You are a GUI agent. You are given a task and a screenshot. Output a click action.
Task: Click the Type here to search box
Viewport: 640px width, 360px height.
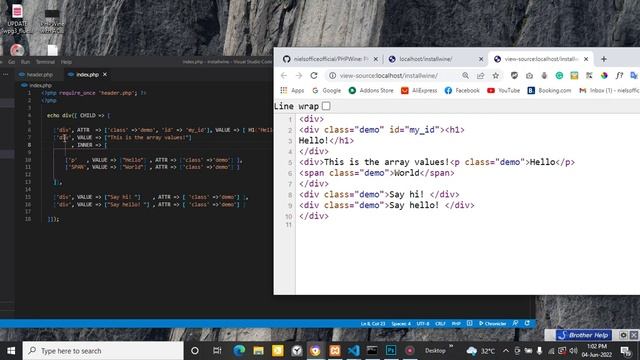[x=103, y=351]
